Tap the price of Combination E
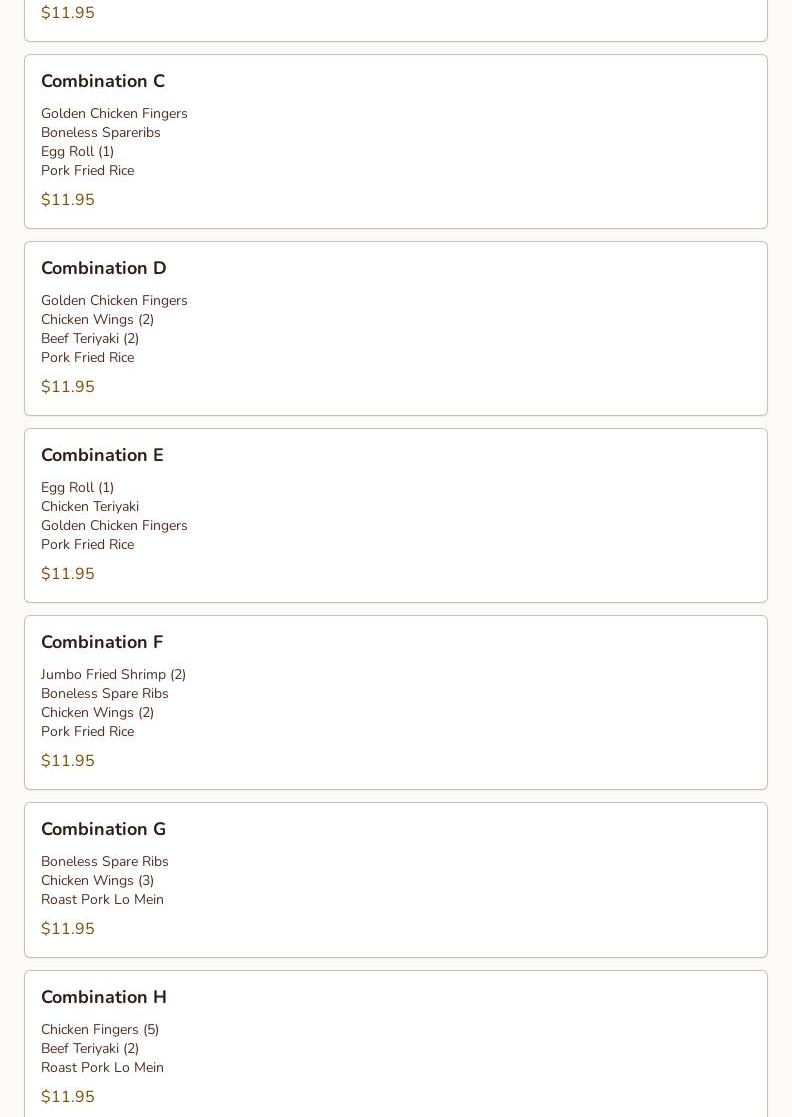Screen dimensions: 792x1117 pyautogui.click(x=68, y=574)
